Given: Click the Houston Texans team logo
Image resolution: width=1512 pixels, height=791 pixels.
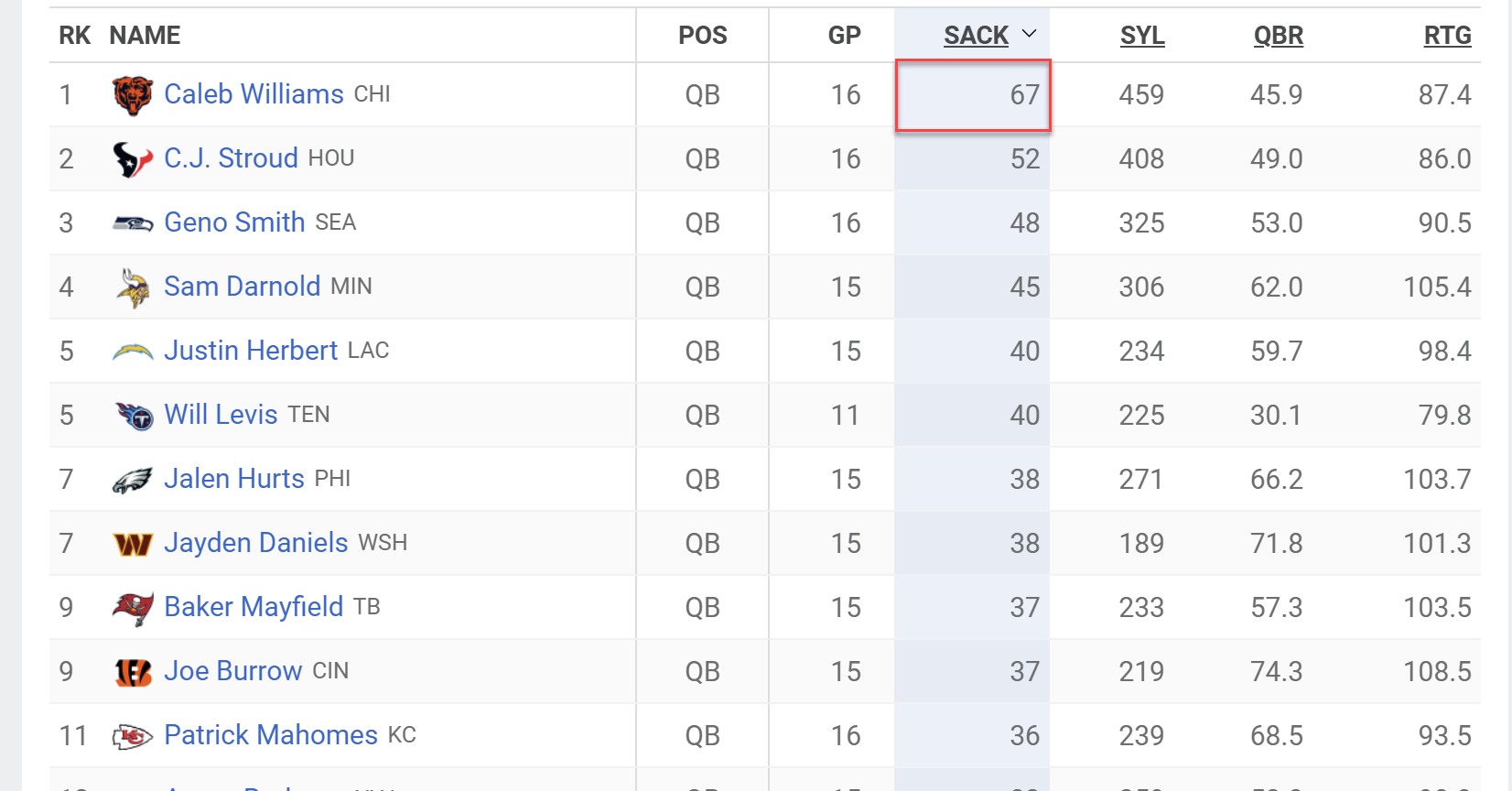Looking at the screenshot, I should (133, 159).
